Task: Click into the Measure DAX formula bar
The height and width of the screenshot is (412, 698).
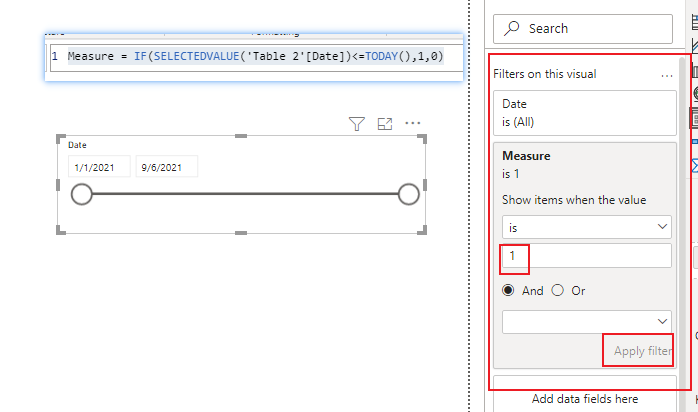Action: click(256, 57)
